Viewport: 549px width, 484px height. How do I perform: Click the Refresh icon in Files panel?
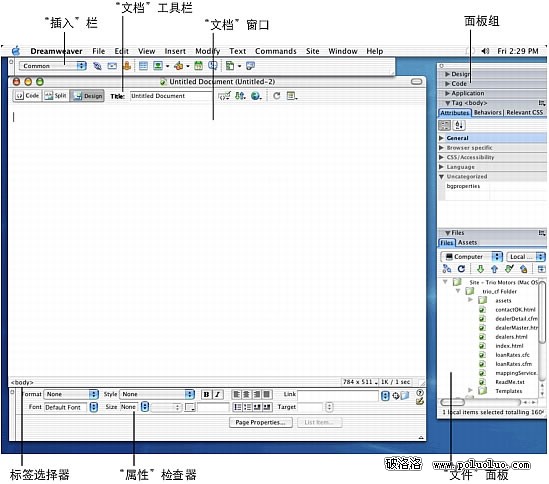coord(461,269)
